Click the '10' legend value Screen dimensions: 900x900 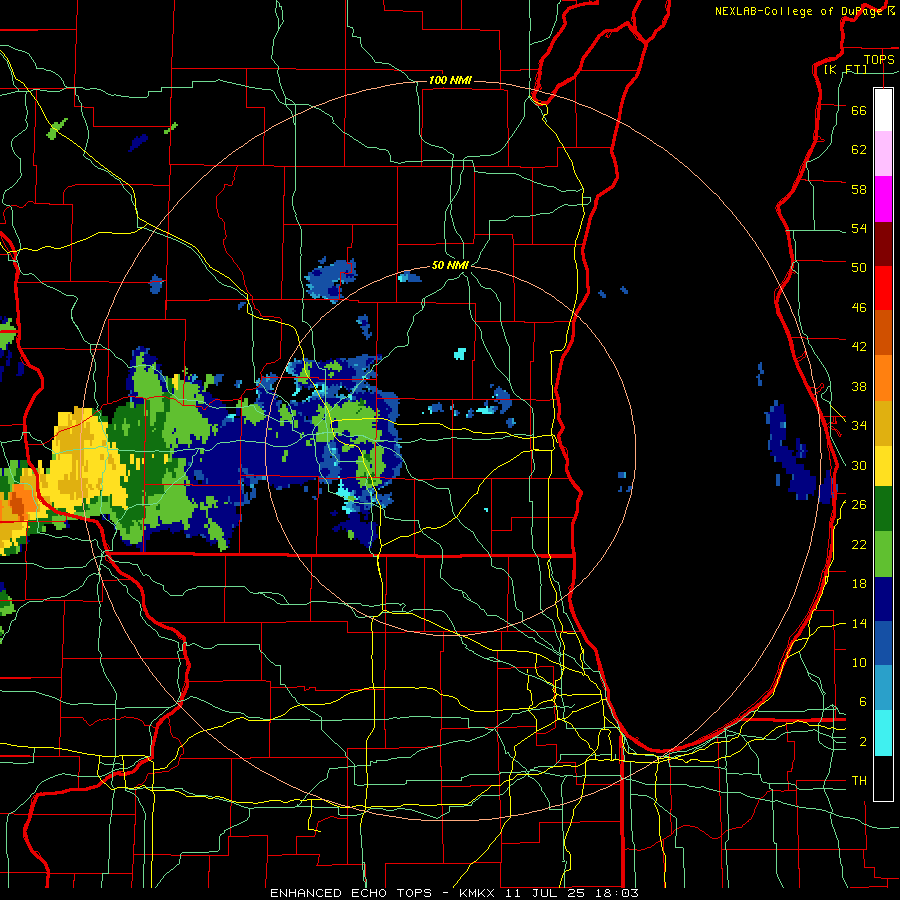click(859, 662)
